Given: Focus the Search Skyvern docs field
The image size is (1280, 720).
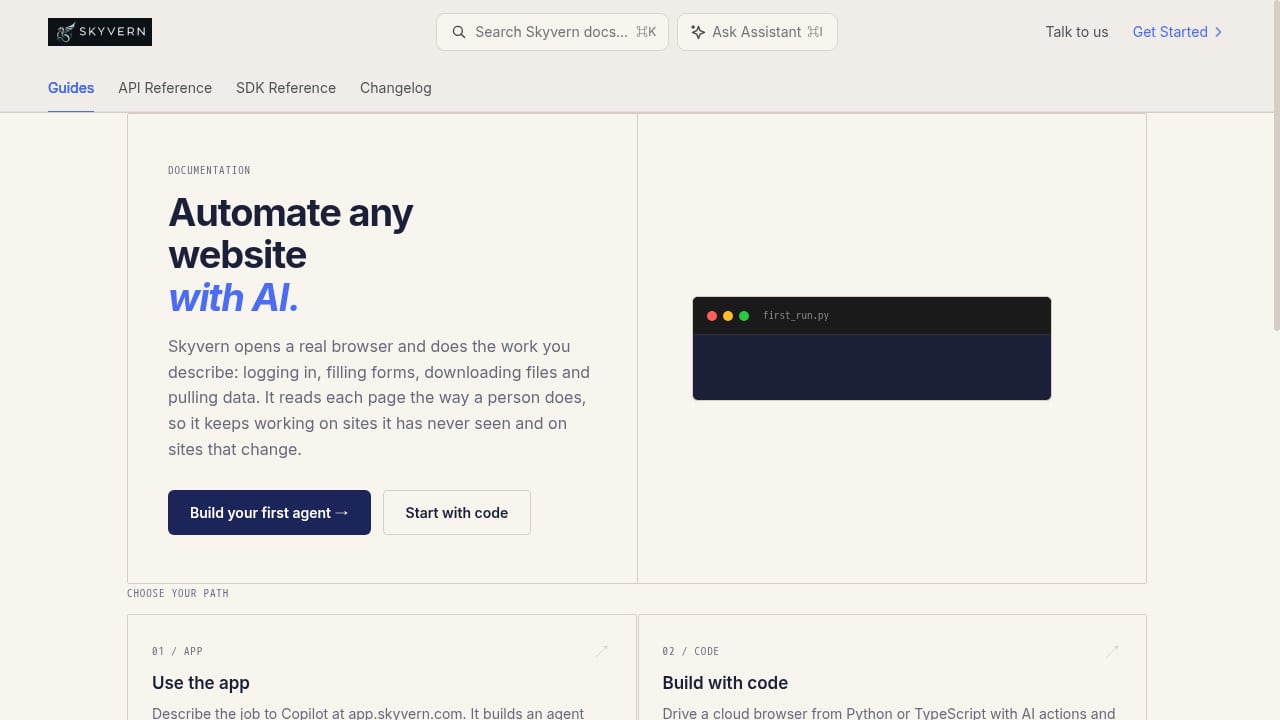Looking at the screenshot, I should coord(552,32).
